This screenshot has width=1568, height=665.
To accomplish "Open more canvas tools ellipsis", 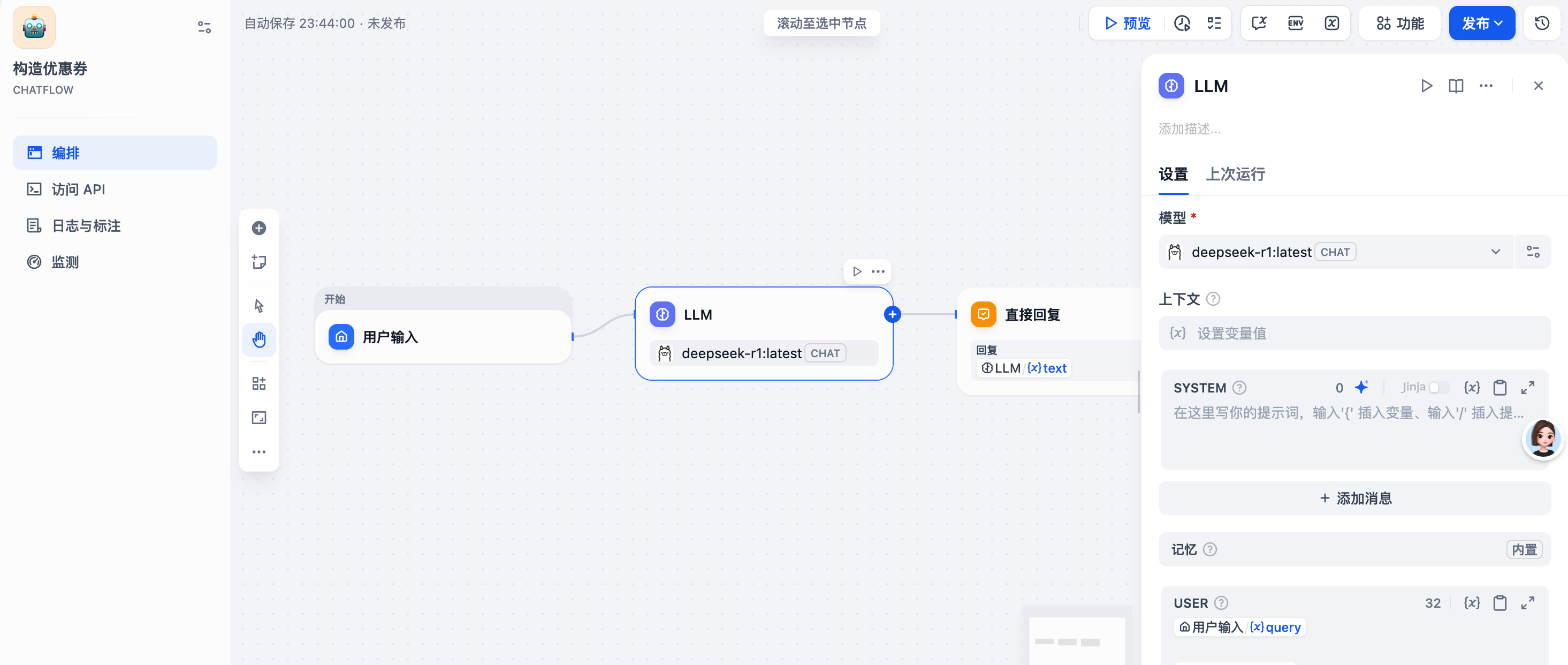I will click(258, 452).
